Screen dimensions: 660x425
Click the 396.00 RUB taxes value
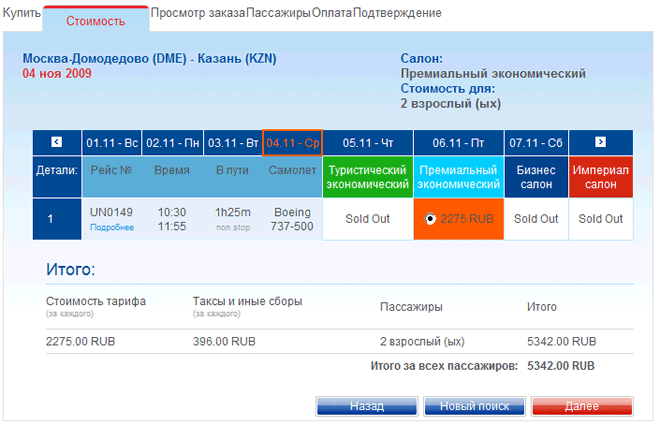point(224,341)
